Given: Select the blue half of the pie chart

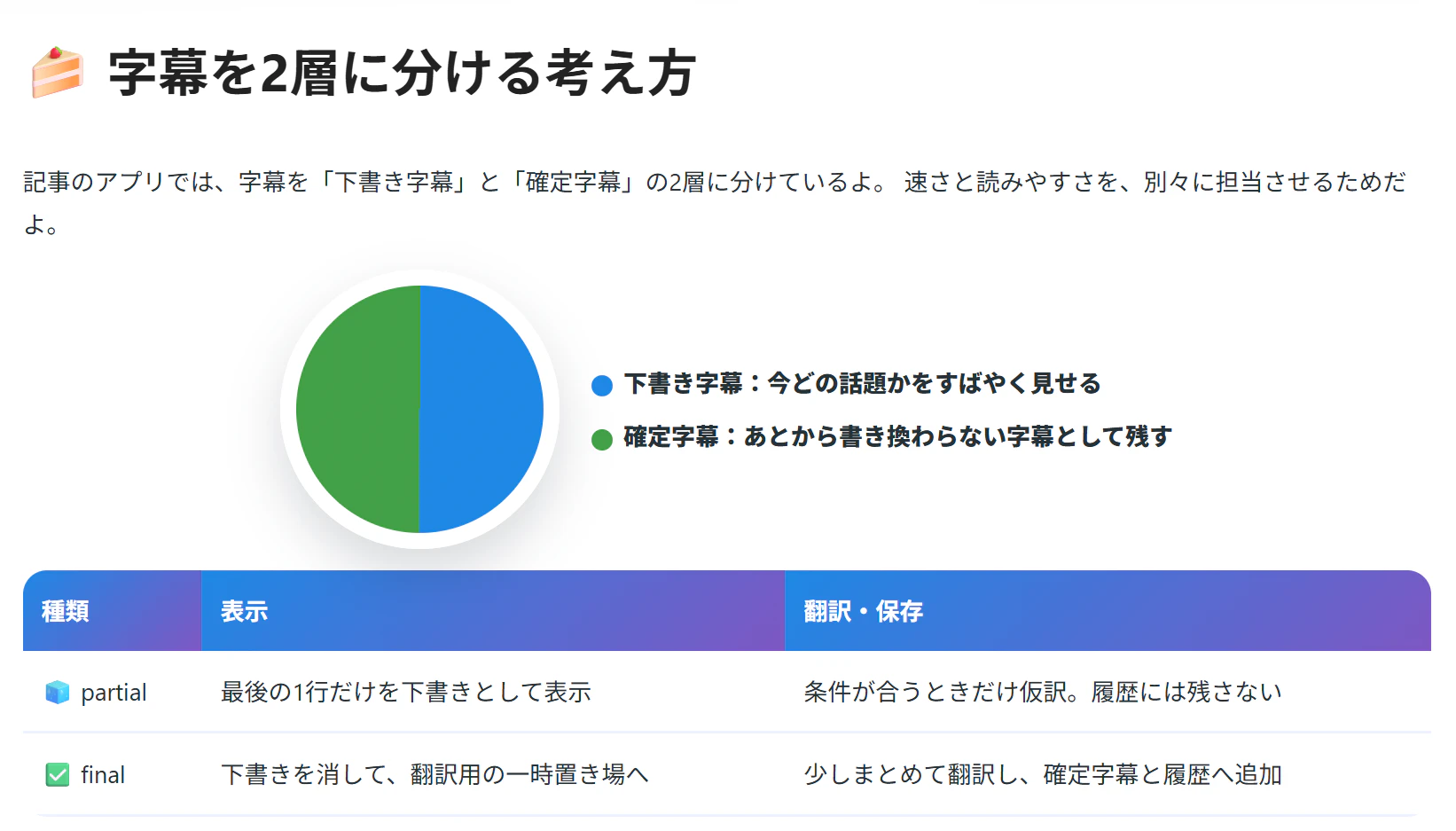Looking at the screenshot, I should coord(481,409).
